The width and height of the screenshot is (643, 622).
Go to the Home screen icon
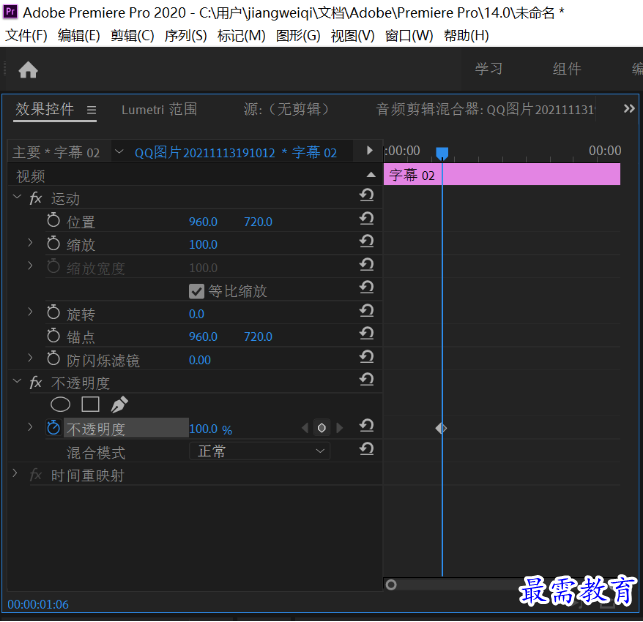(x=28, y=70)
